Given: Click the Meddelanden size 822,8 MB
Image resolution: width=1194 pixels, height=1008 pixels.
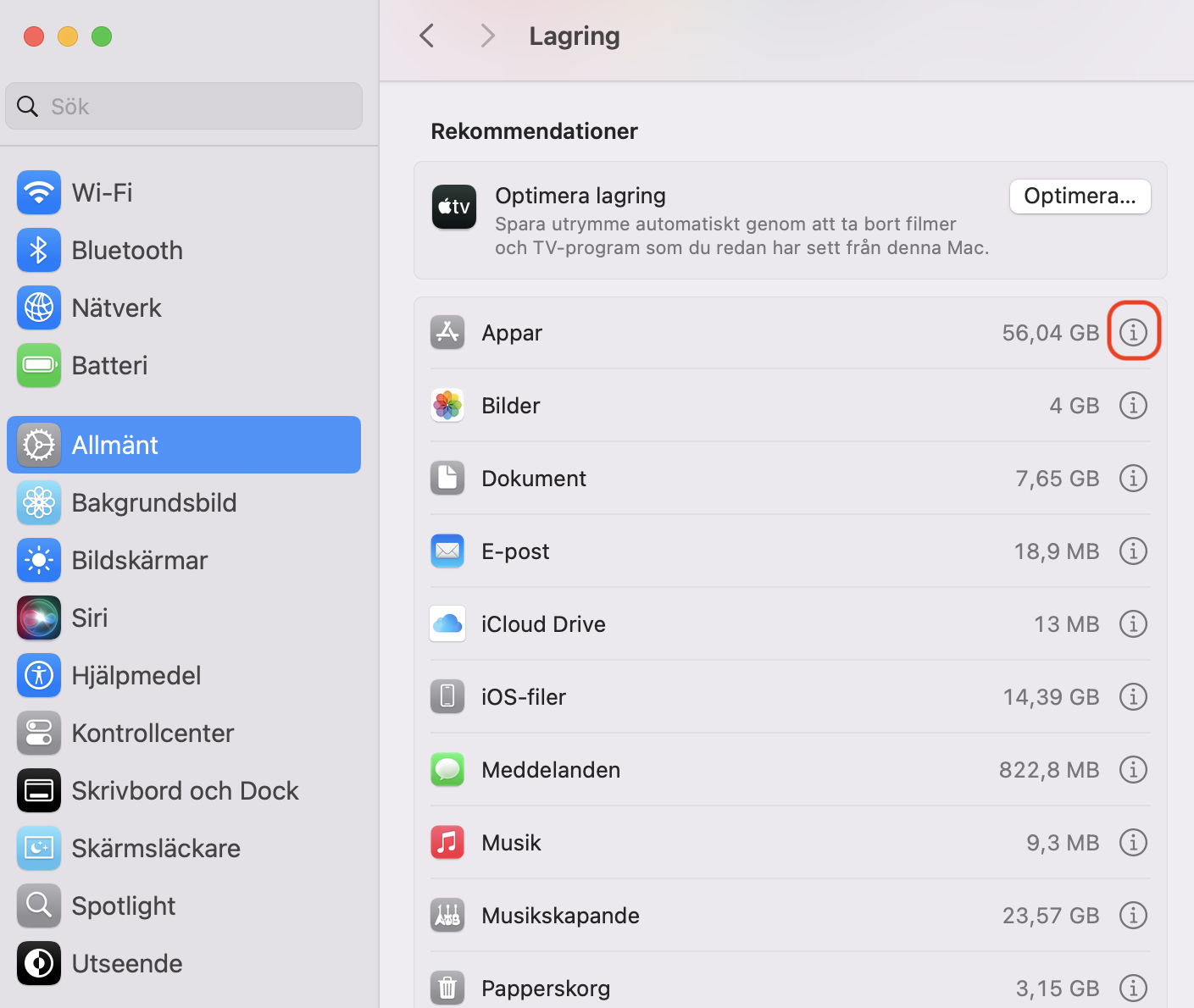Looking at the screenshot, I should click(x=1049, y=770).
